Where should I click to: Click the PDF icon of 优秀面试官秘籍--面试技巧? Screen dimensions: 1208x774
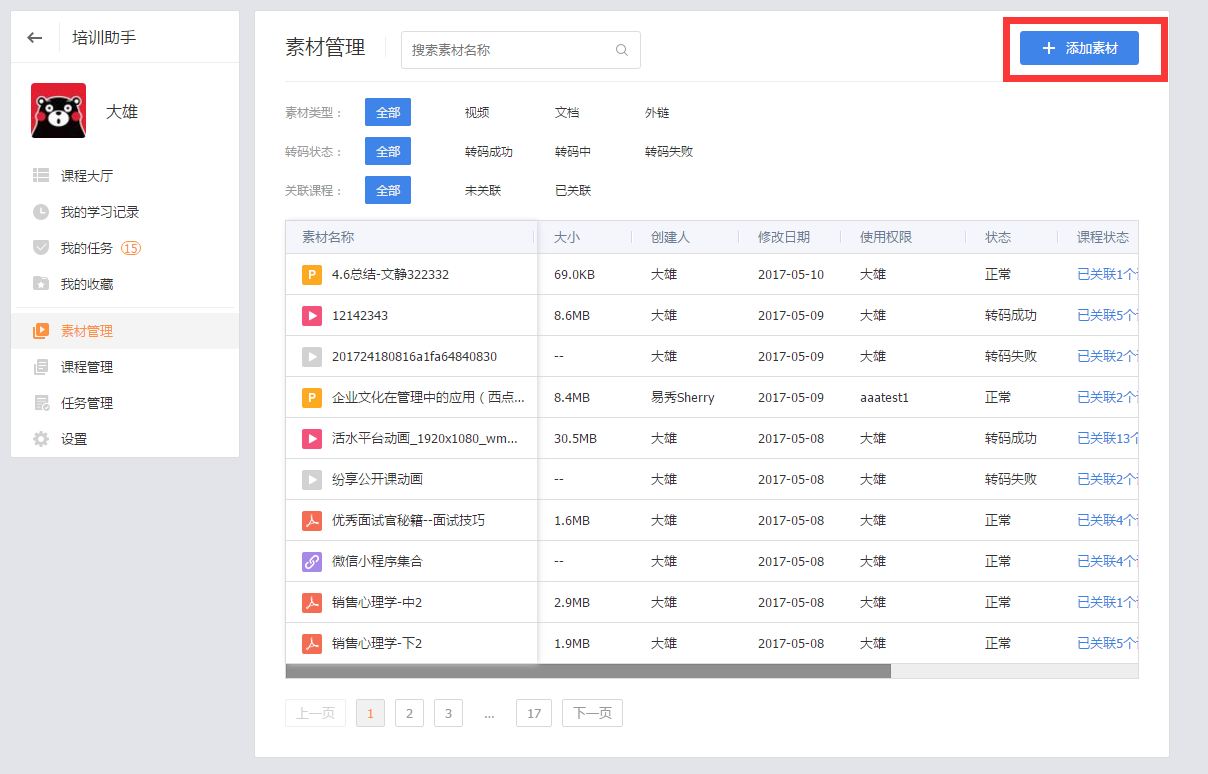coord(312,520)
